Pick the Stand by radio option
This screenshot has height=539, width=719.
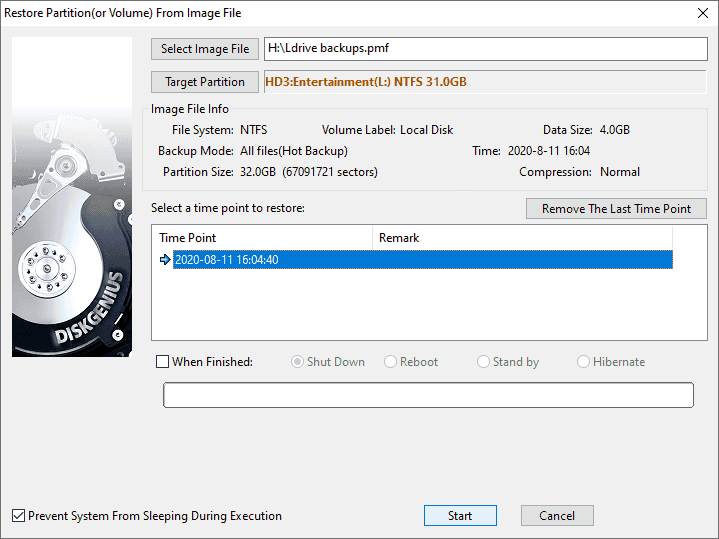(x=483, y=362)
